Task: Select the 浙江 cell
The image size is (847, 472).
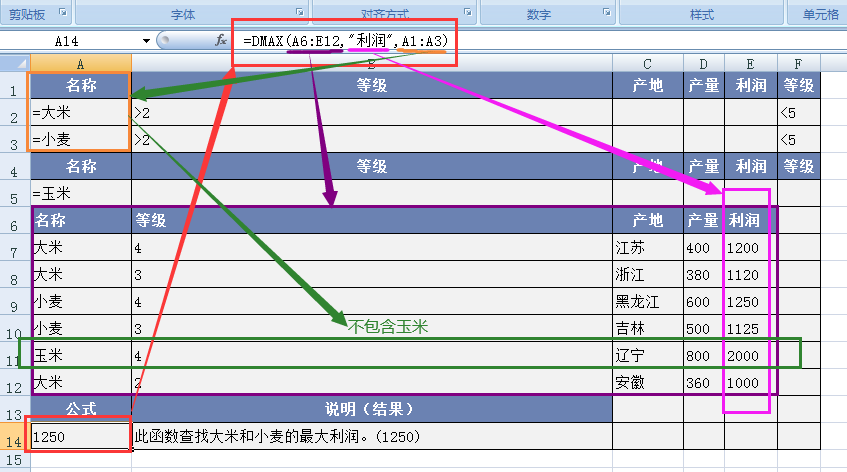Action: point(648,274)
